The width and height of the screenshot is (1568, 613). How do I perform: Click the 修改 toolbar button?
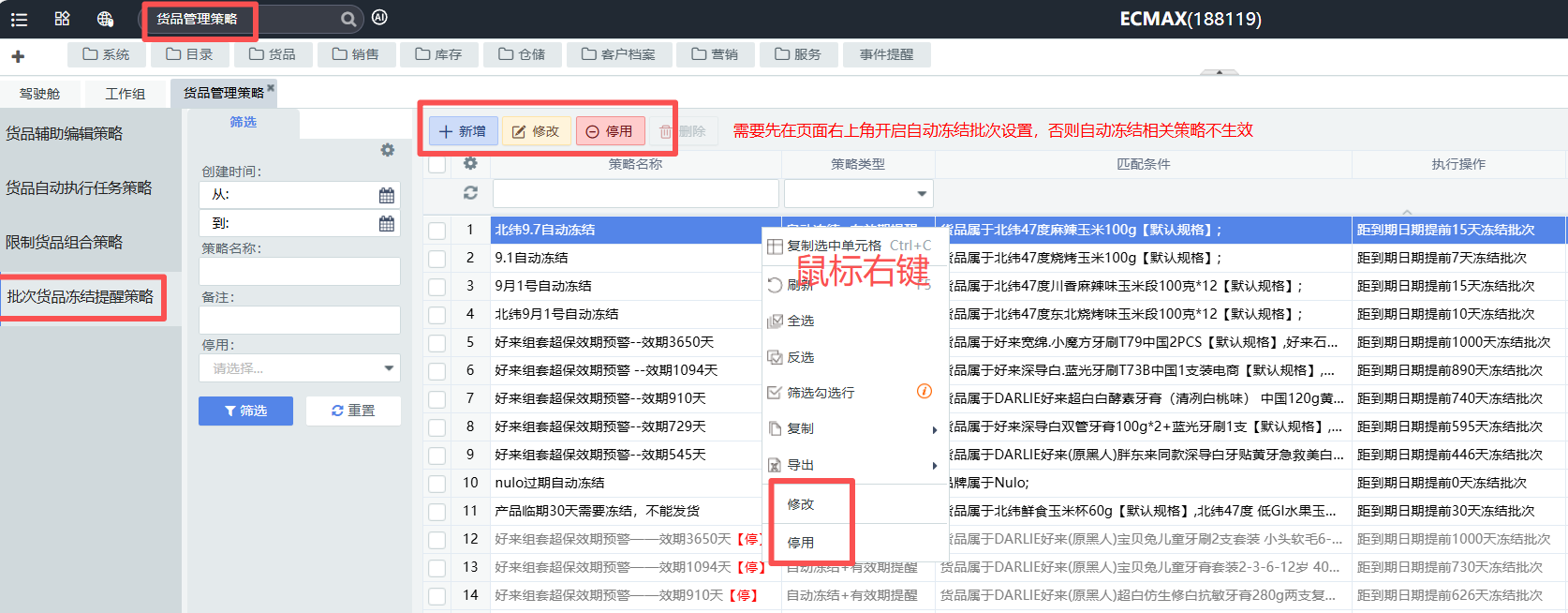(536, 131)
